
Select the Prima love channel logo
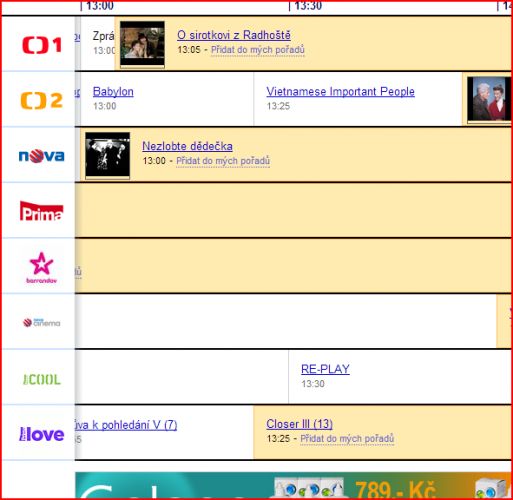42,434
